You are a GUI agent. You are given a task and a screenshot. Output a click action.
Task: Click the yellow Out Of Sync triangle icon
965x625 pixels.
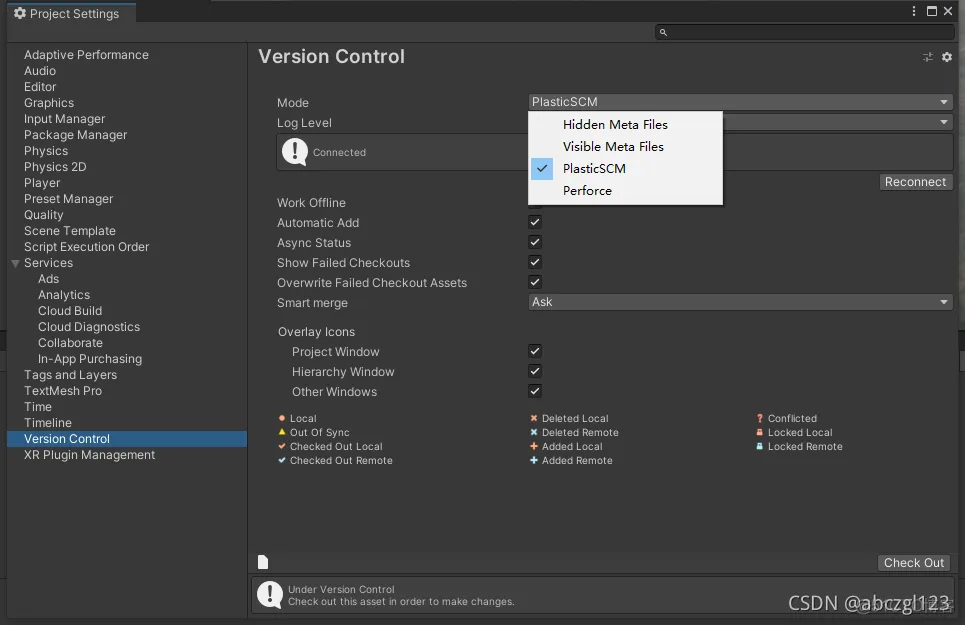[282, 432]
